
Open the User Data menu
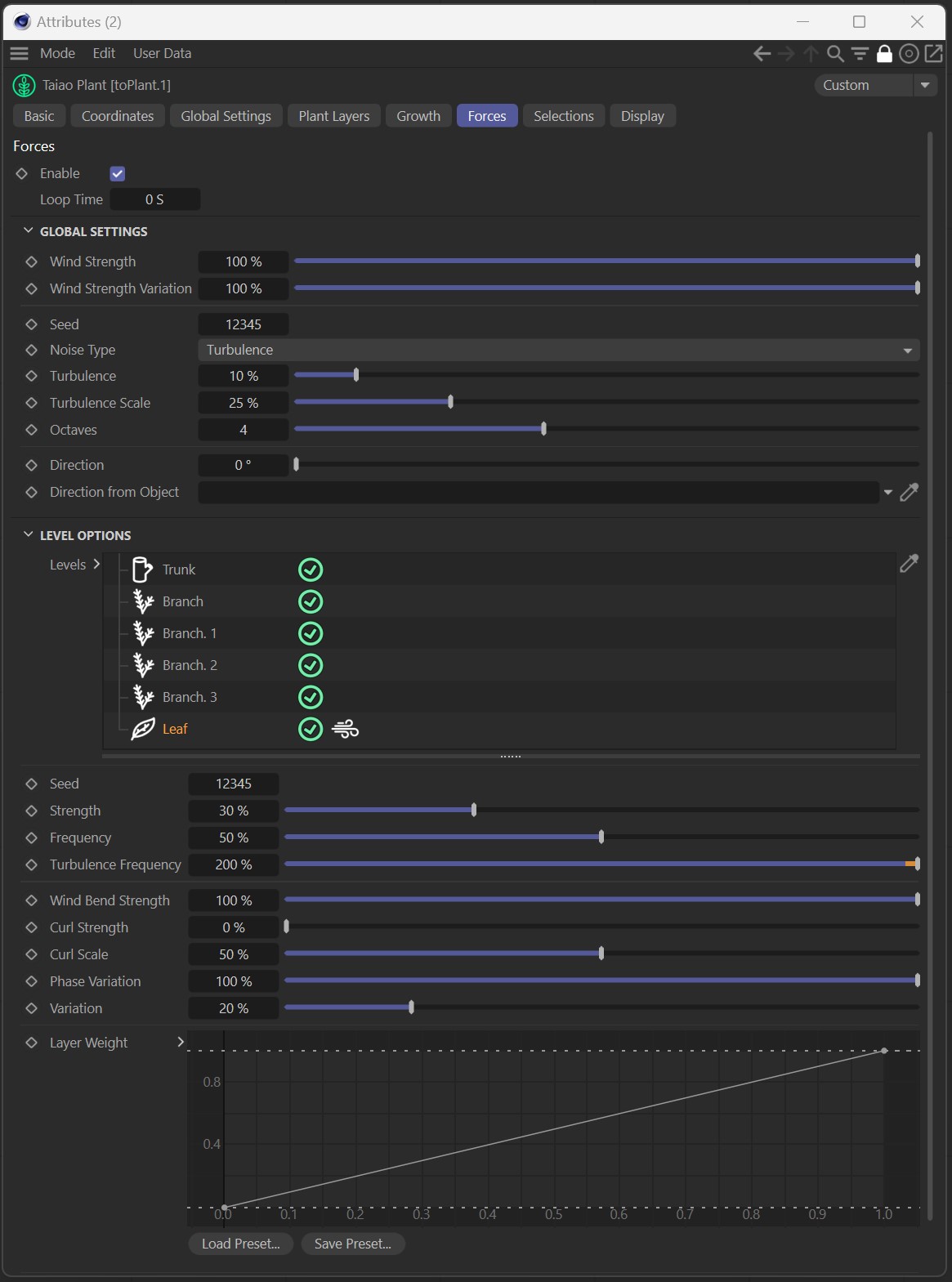(x=162, y=53)
